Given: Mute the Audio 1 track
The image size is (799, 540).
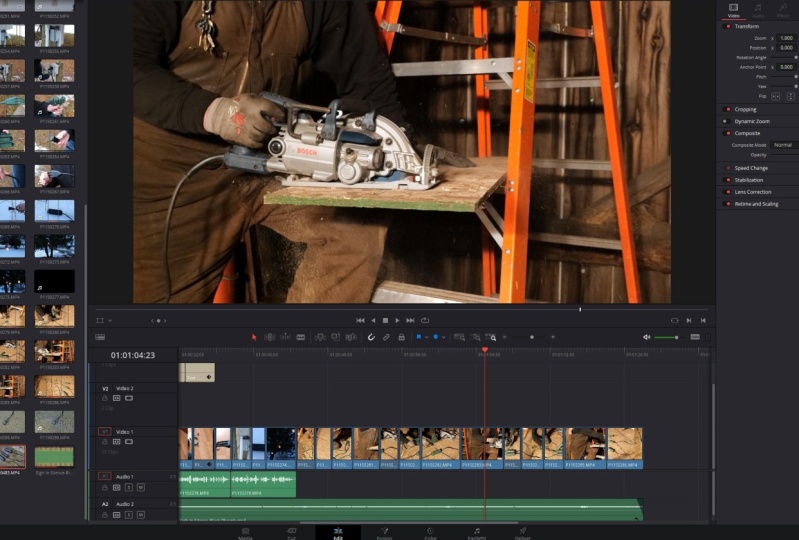Looking at the screenshot, I should (141, 488).
